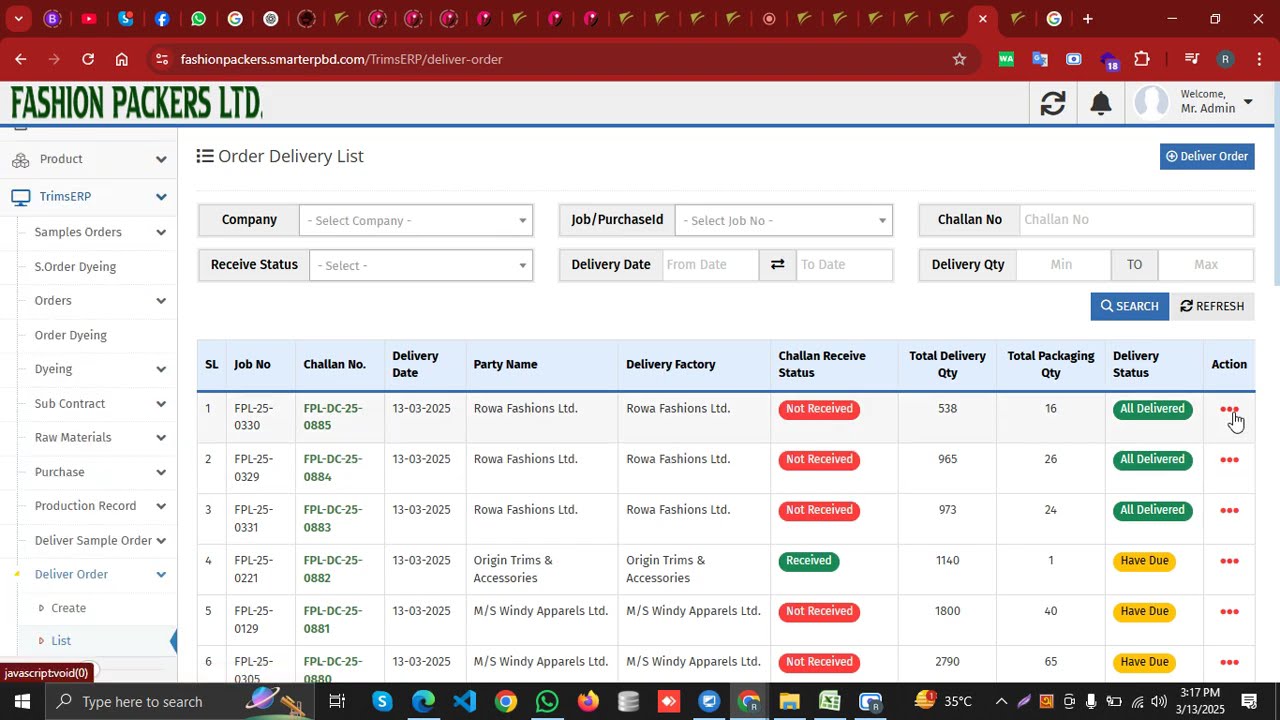Open Excel from taskbar

pos(830,701)
